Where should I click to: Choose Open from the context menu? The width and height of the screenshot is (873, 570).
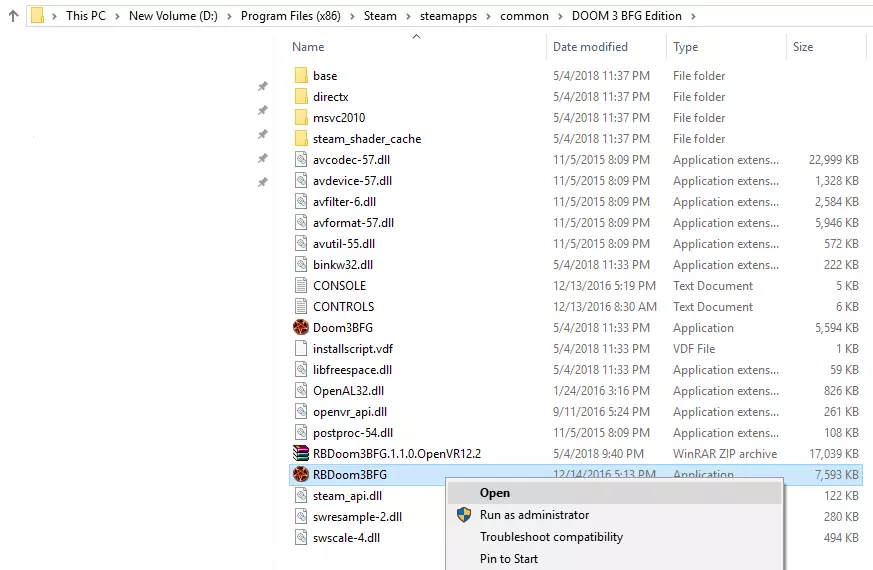click(614, 493)
